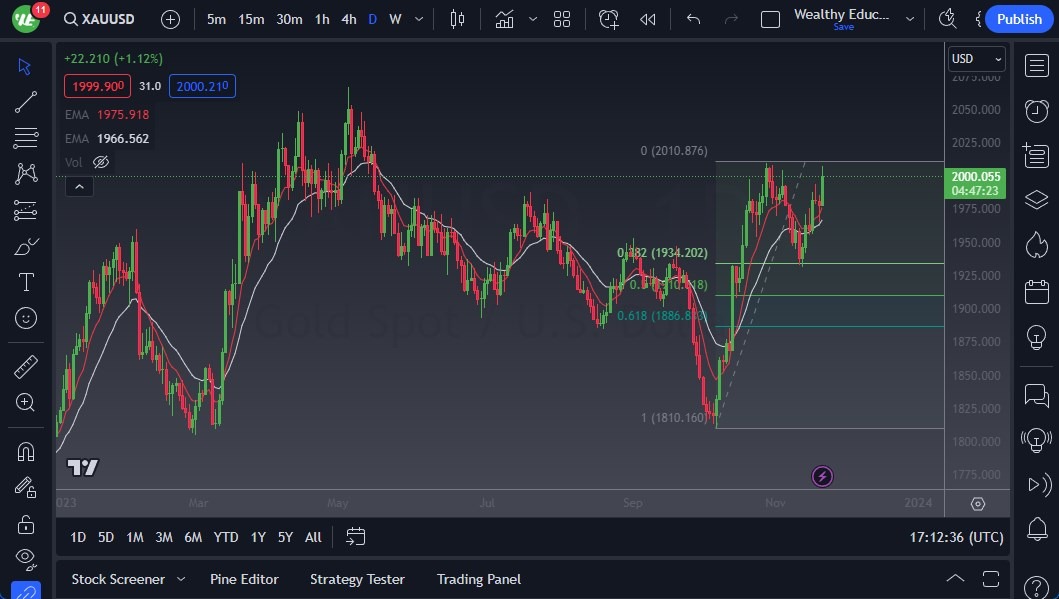
Task: Click the XAUUSD symbol search field
Action: 98,19
